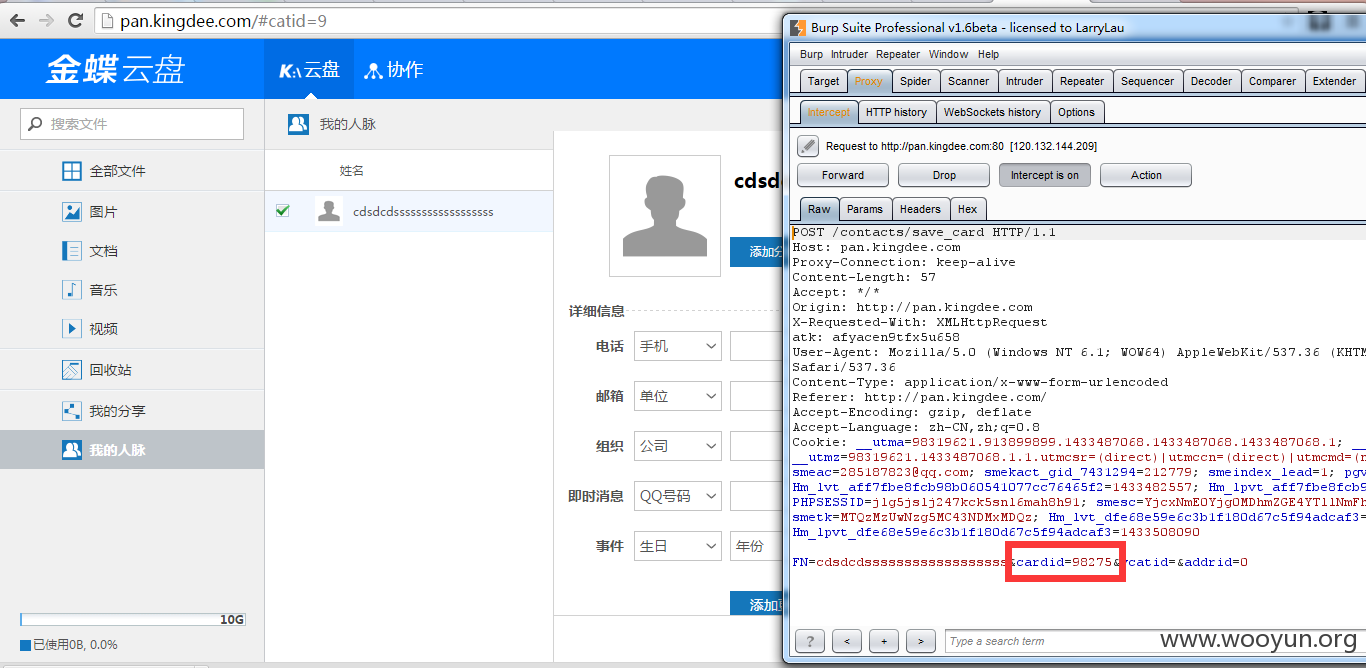Click the 回收站 bin icon
The image size is (1366, 668).
coord(72,370)
